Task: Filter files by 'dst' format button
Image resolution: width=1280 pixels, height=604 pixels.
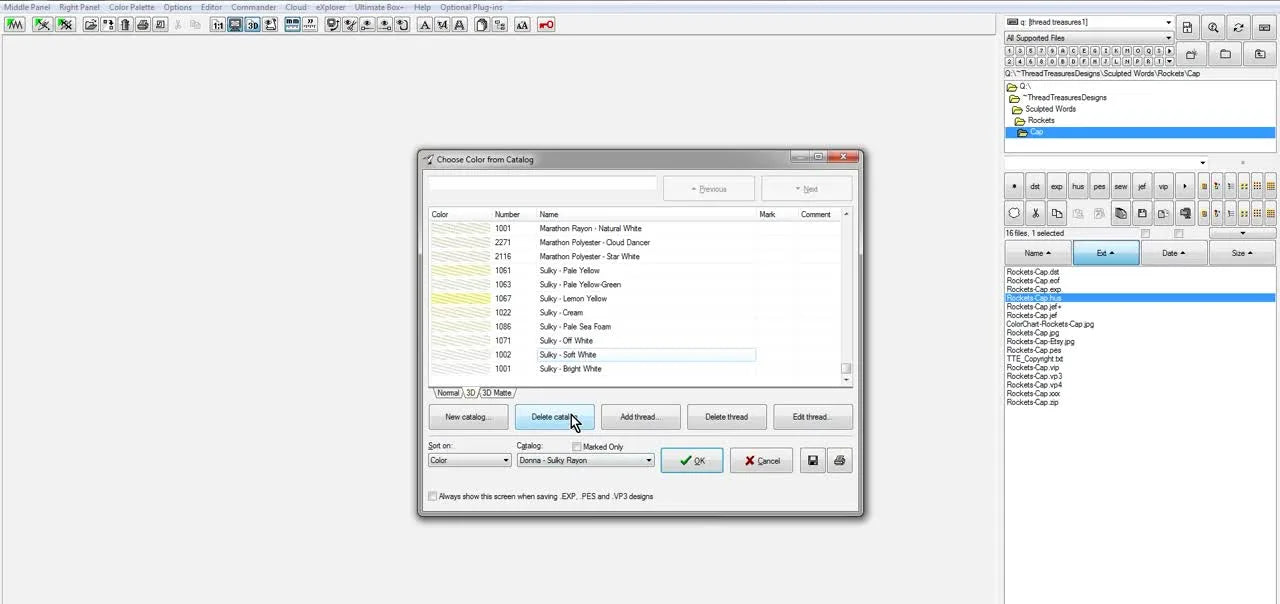Action: coord(1035,186)
